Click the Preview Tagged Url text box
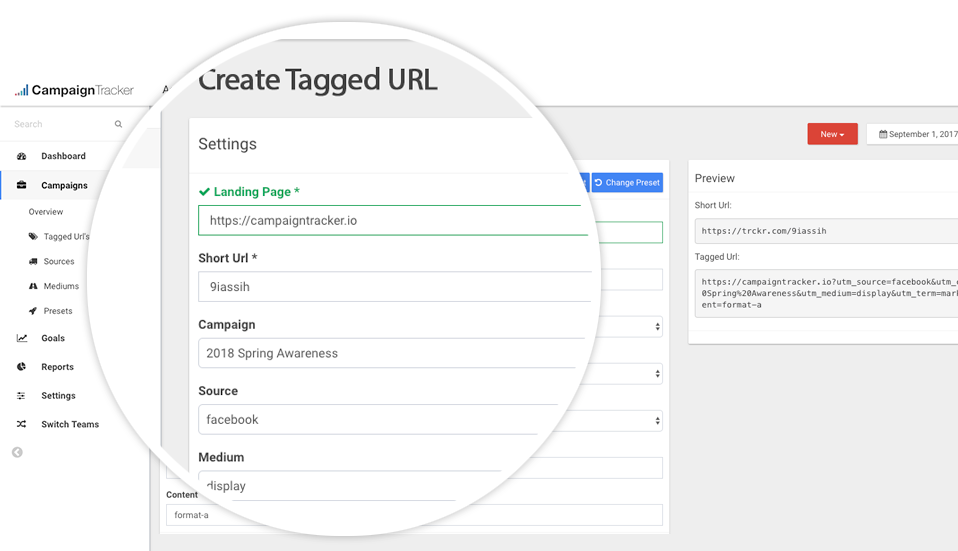 tap(826, 294)
